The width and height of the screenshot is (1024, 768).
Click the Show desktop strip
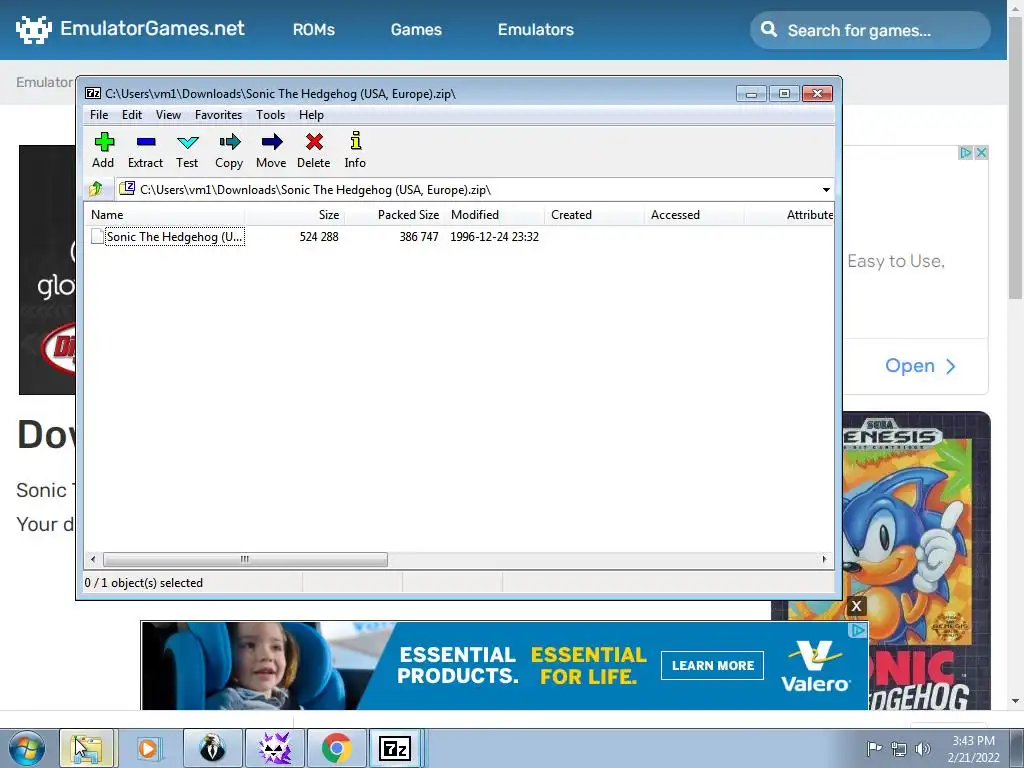[x=1018, y=748]
